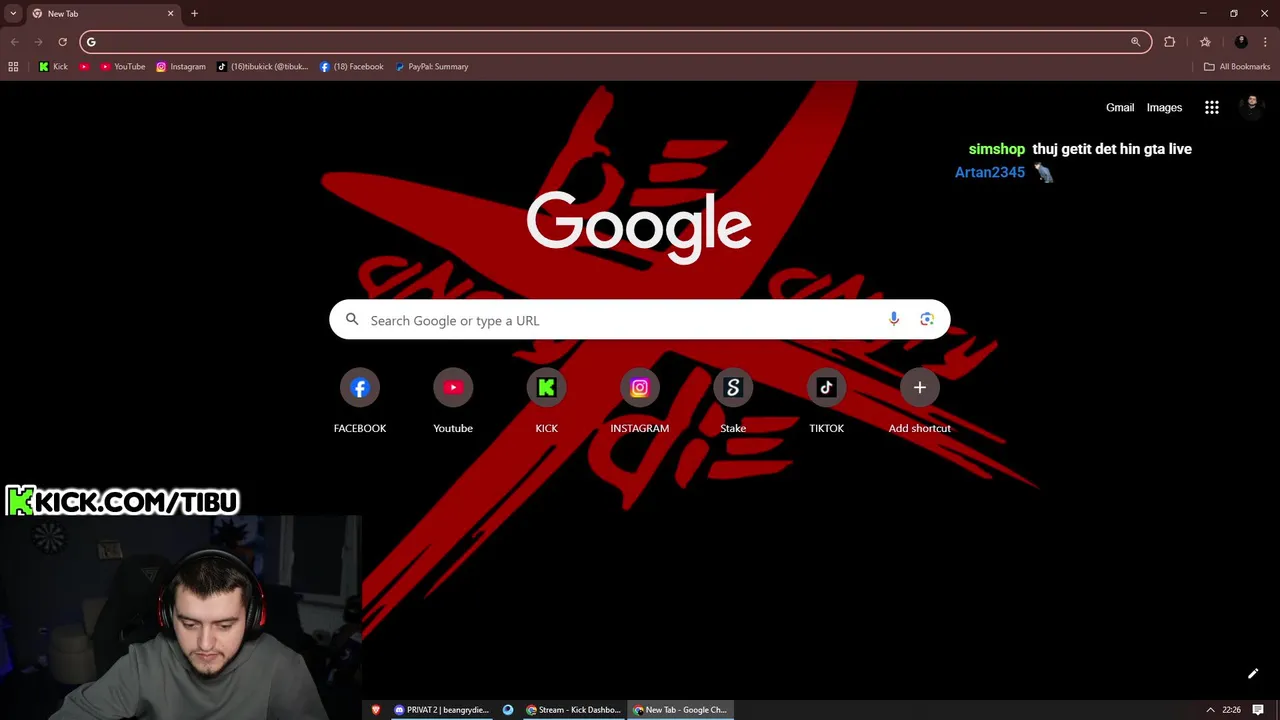
Task: Open Chrome's three-dot menu
Action: click(1265, 42)
